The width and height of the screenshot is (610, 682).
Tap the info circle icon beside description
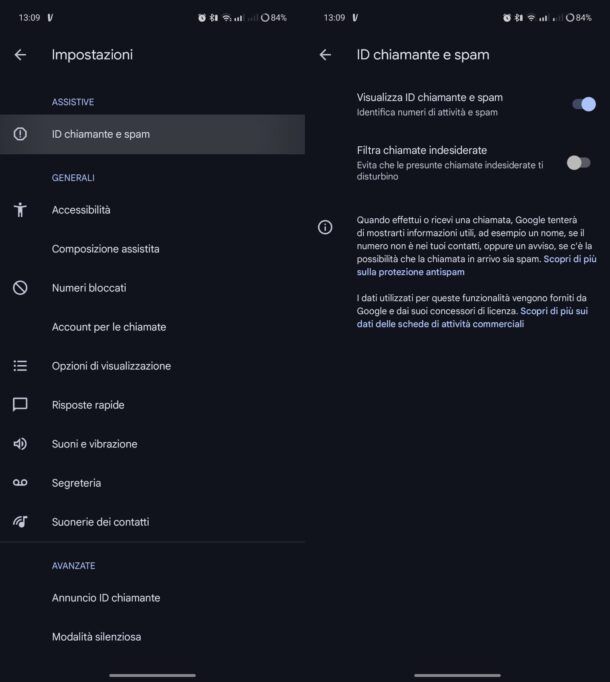pos(325,227)
